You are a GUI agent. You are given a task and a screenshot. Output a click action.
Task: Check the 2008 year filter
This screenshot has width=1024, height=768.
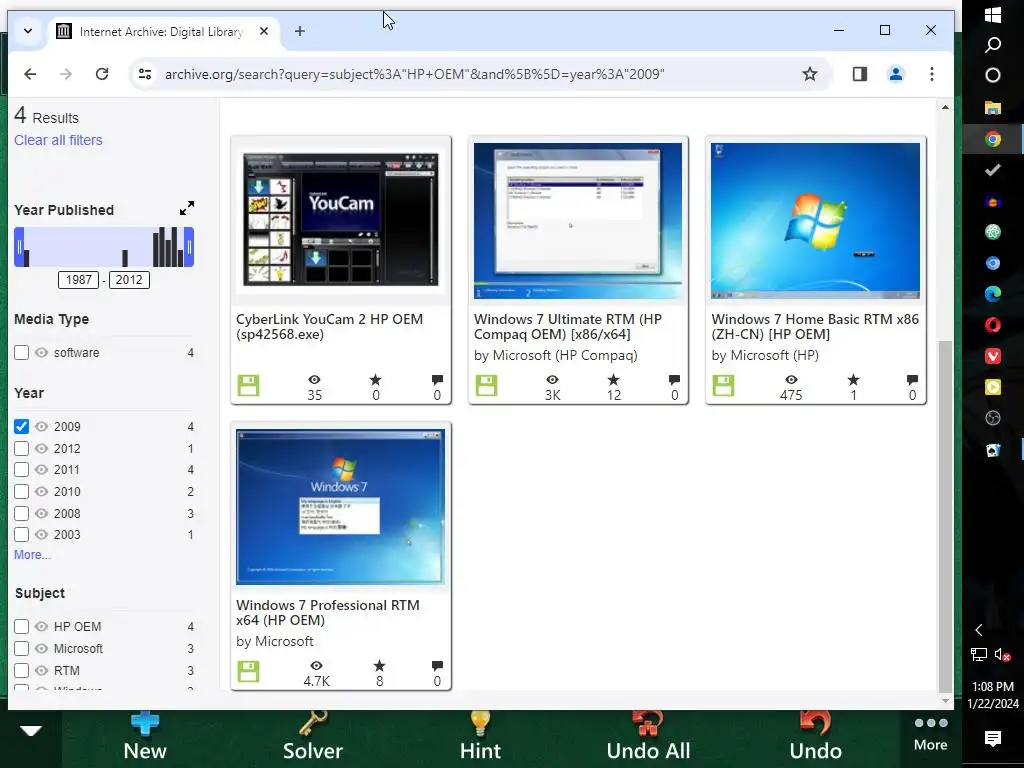(22, 513)
